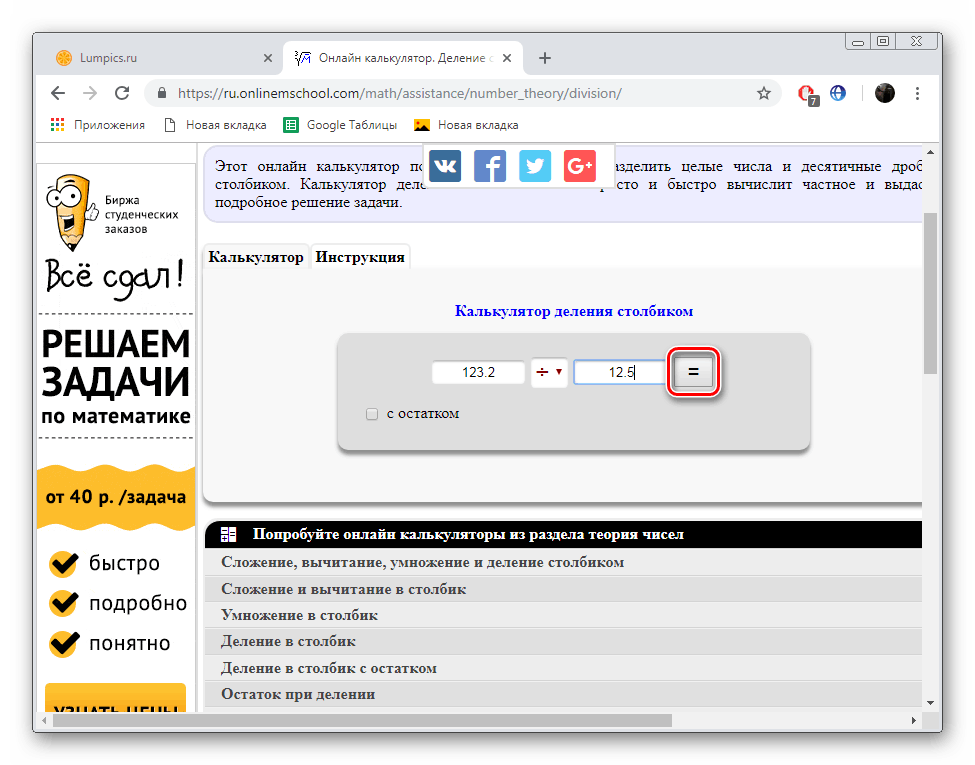Open first Новая вкладка bookmark
The height and width of the screenshot is (765, 975).
tap(215, 125)
